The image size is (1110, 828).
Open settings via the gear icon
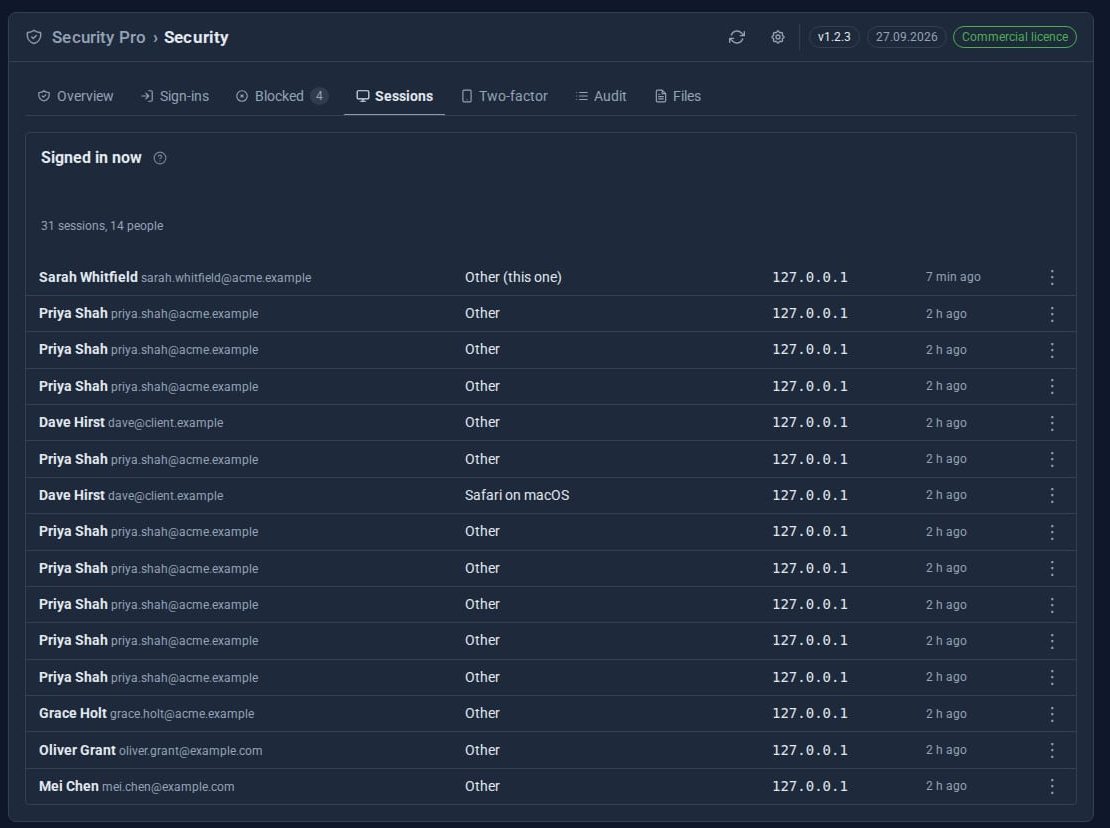click(777, 37)
